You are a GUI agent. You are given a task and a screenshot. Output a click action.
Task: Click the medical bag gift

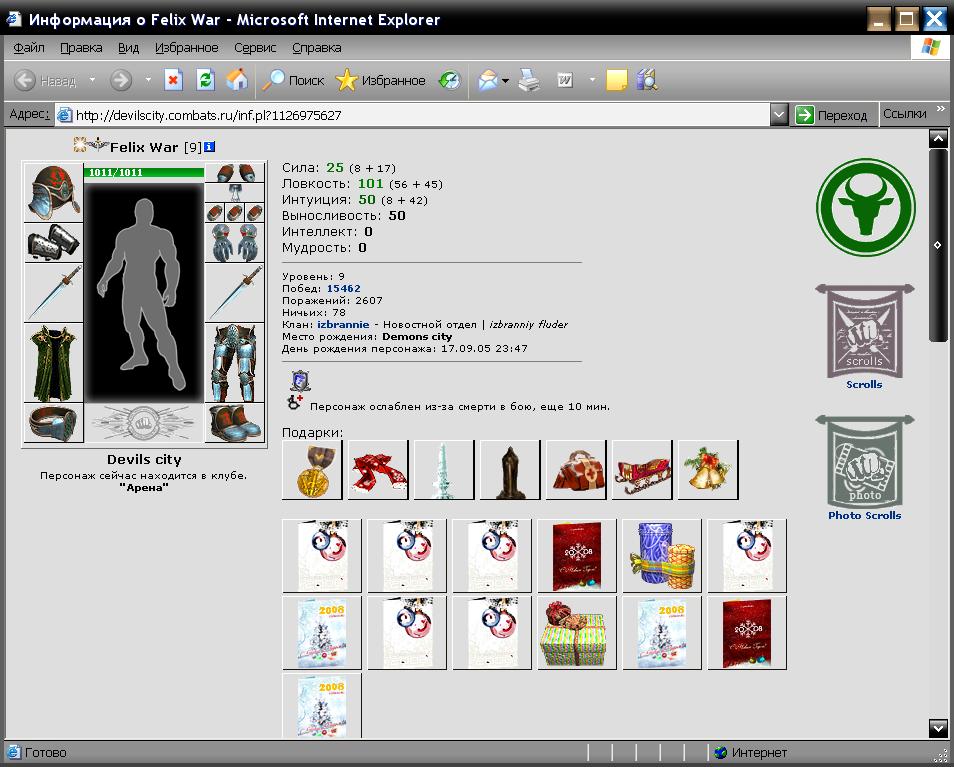click(576, 470)
